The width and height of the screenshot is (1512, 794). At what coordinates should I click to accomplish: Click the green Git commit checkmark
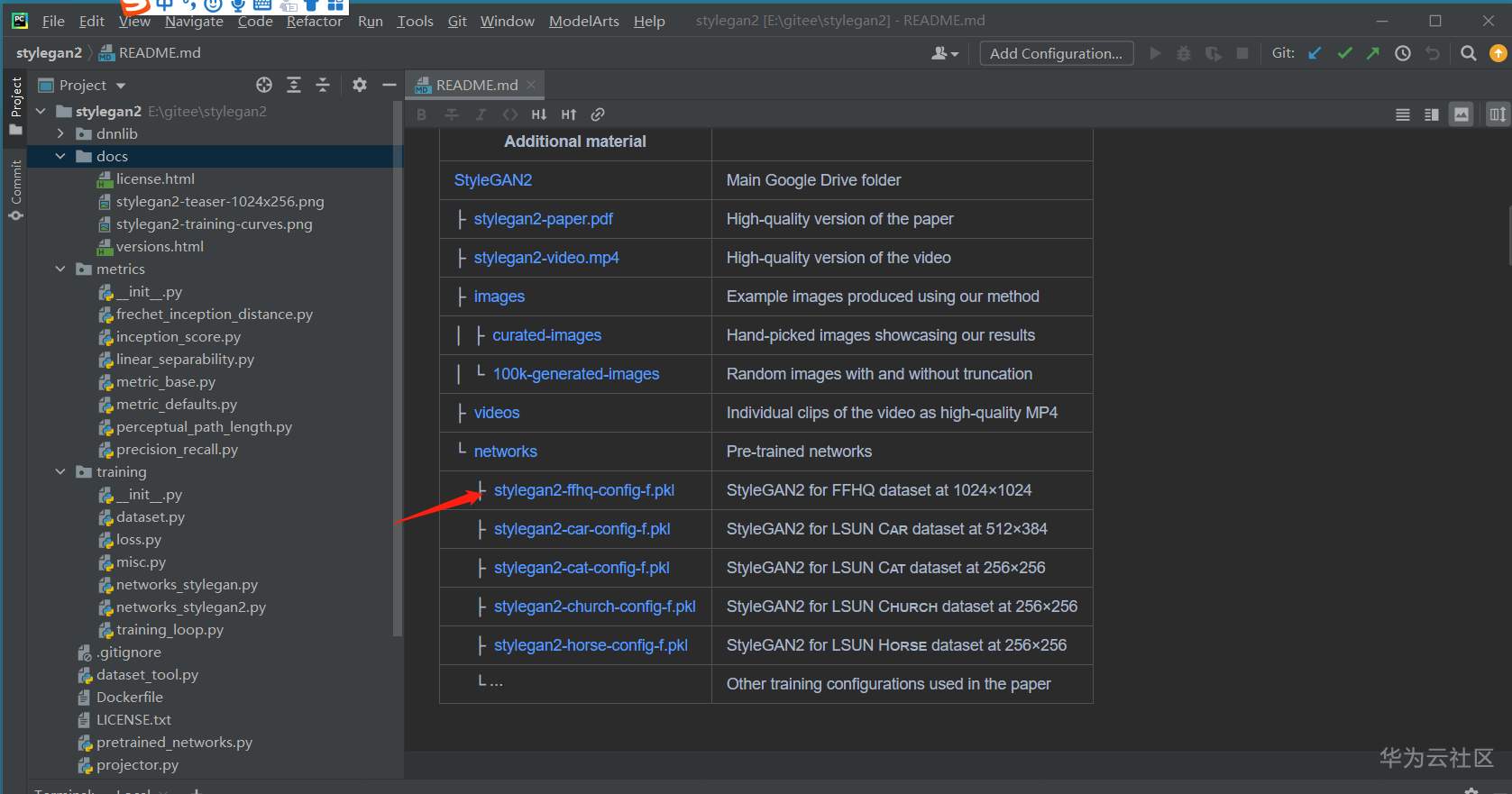click(x=1344, y=53)
